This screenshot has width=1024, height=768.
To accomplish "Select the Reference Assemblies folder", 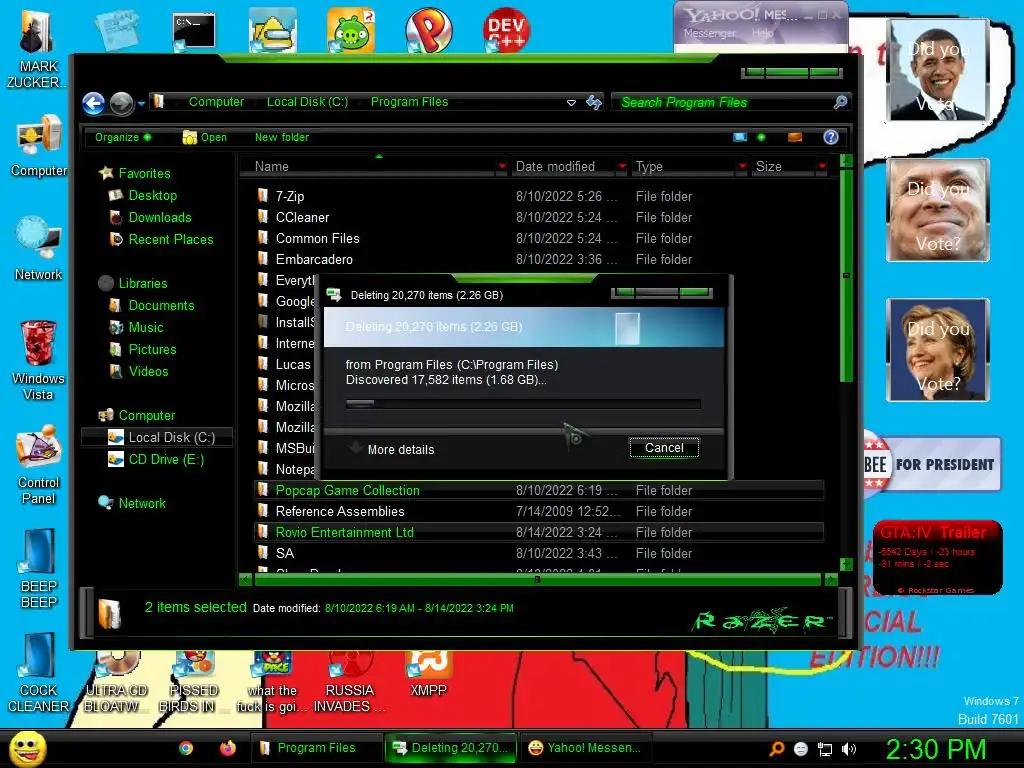I will point(539,511).
